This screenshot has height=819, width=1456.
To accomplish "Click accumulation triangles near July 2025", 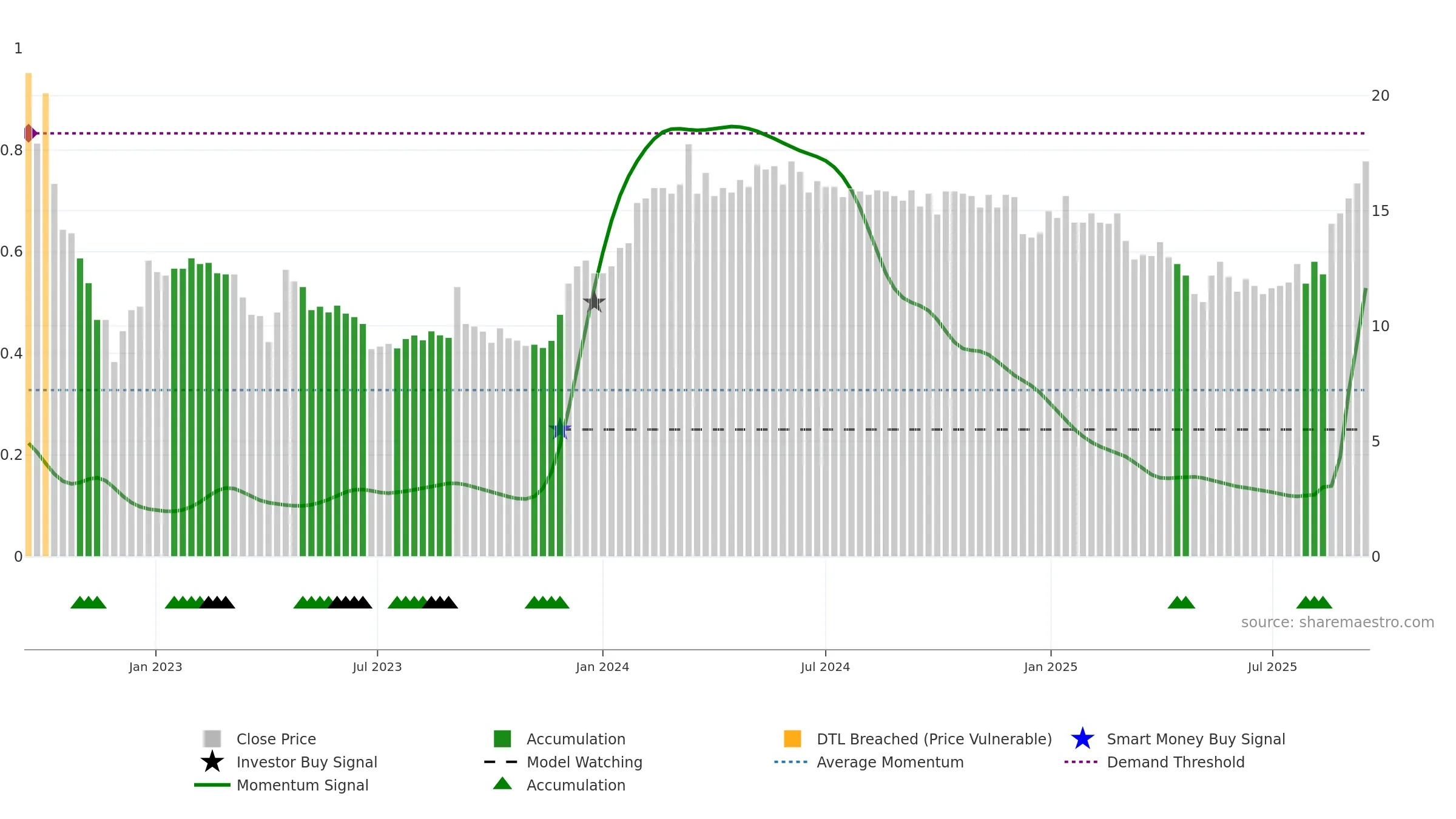I will (1314, 602).
